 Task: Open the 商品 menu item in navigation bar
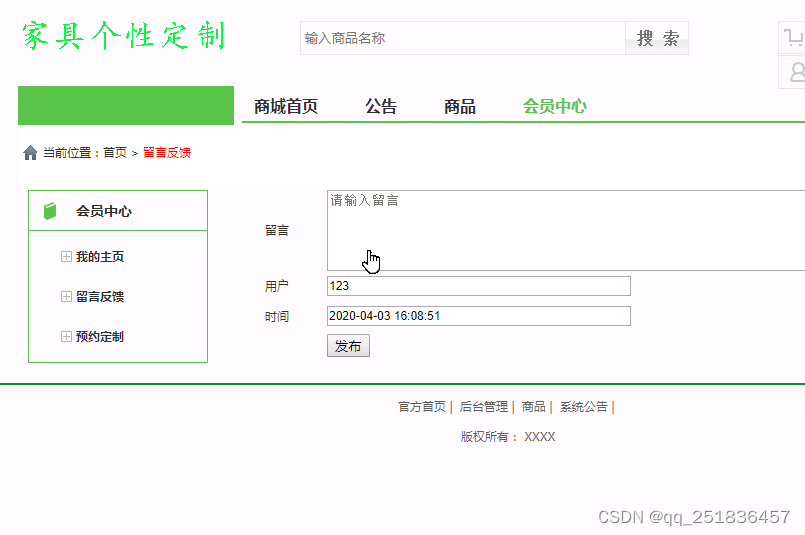click(x=459, y=107)
